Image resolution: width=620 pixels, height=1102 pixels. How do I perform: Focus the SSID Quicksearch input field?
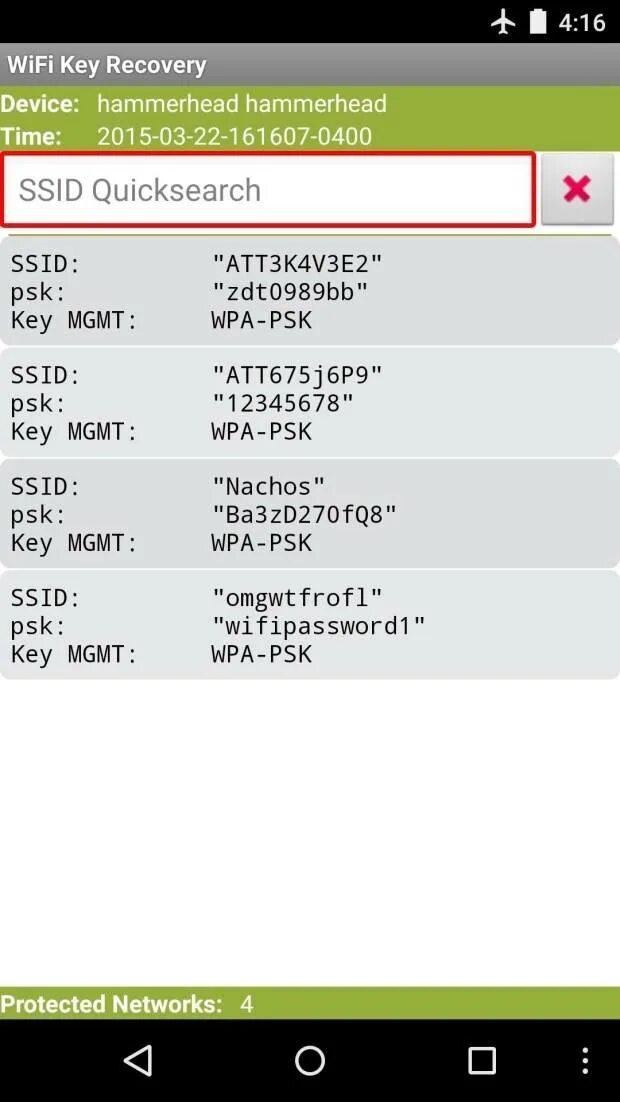tap(268, 190)
